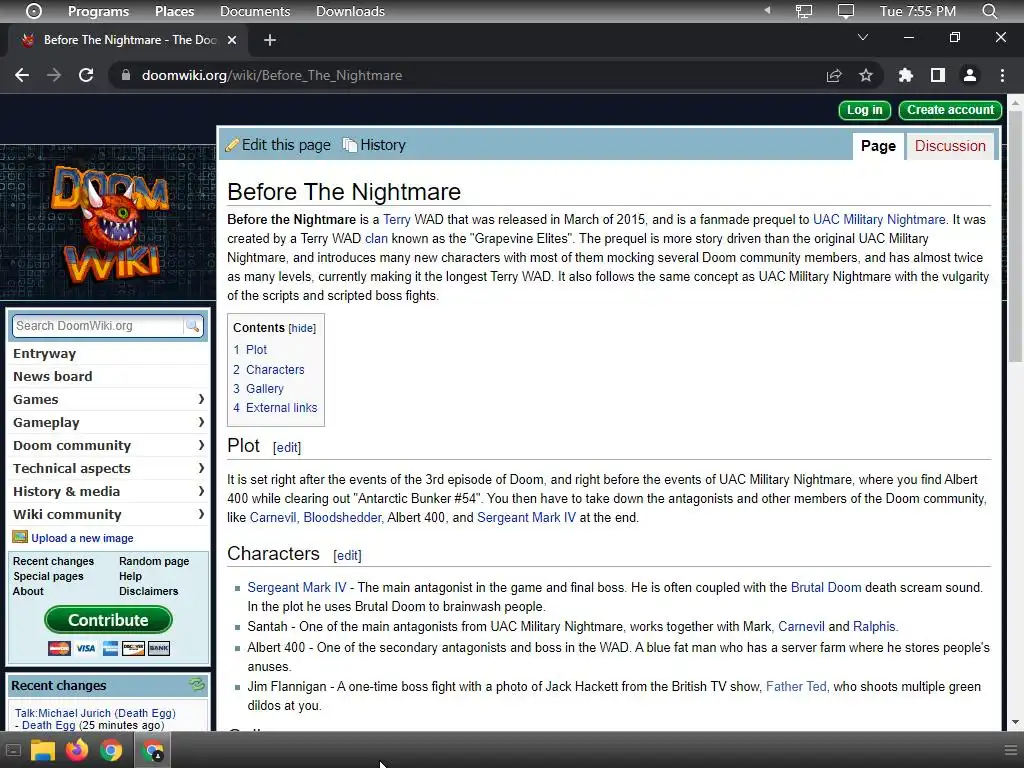Open Files from the taskbar folder icon
This screenshot has width=1024, height=768.
(x=42, y=750)
